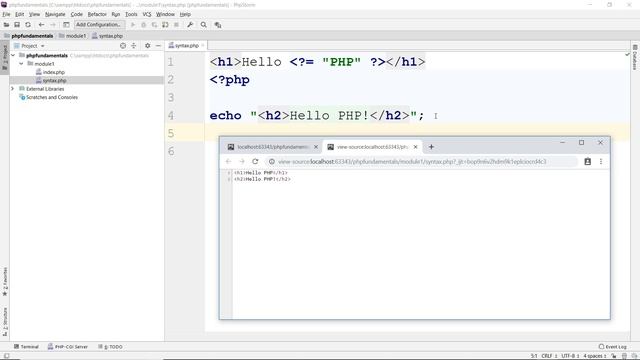
Task: Open a new browser tab with plus
Action: click(431, 147)
